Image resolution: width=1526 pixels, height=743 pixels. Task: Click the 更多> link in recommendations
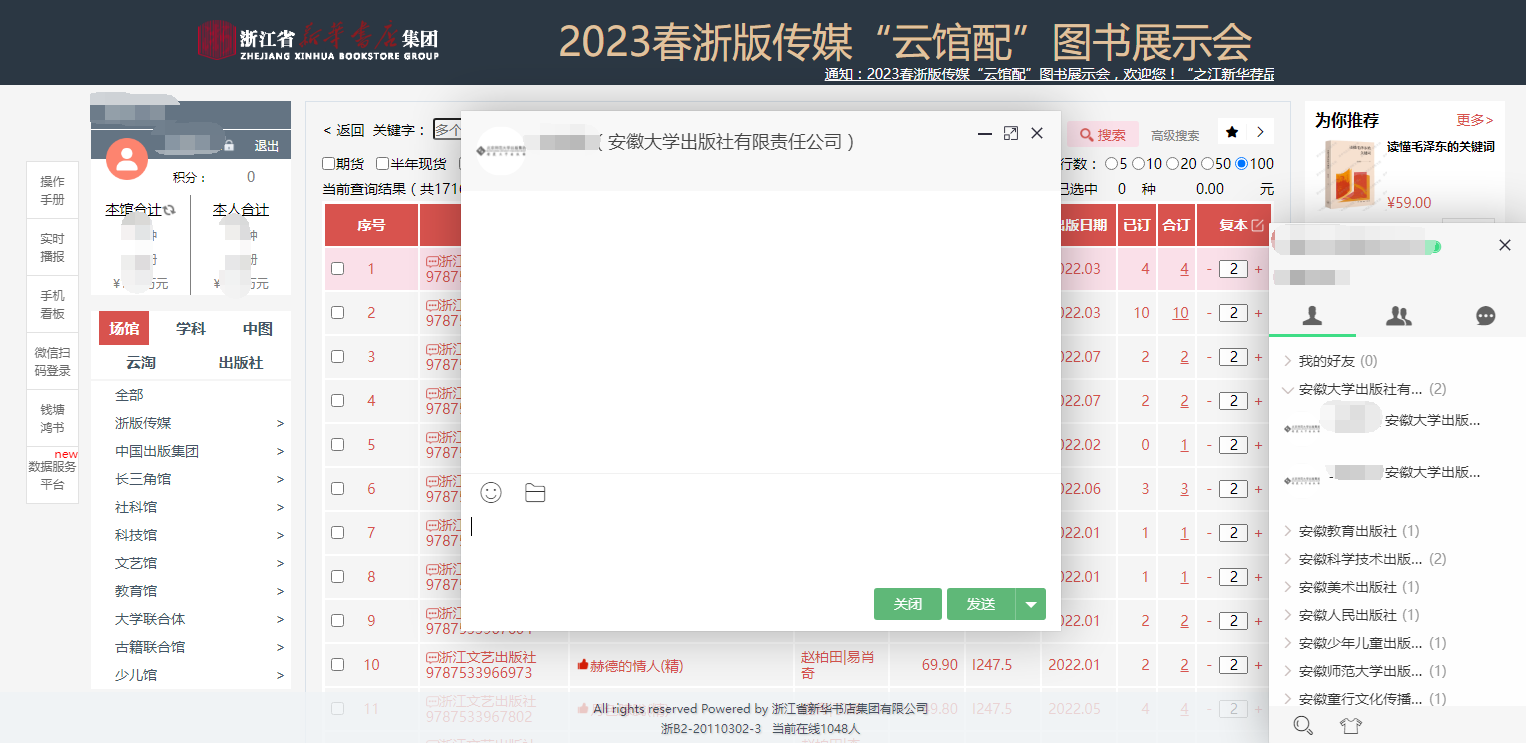point(1475,120)
